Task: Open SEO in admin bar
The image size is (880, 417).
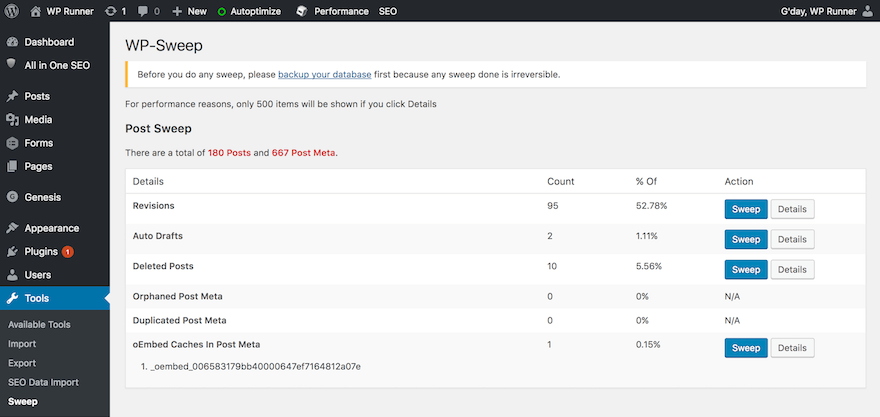Action: [388, 11]
